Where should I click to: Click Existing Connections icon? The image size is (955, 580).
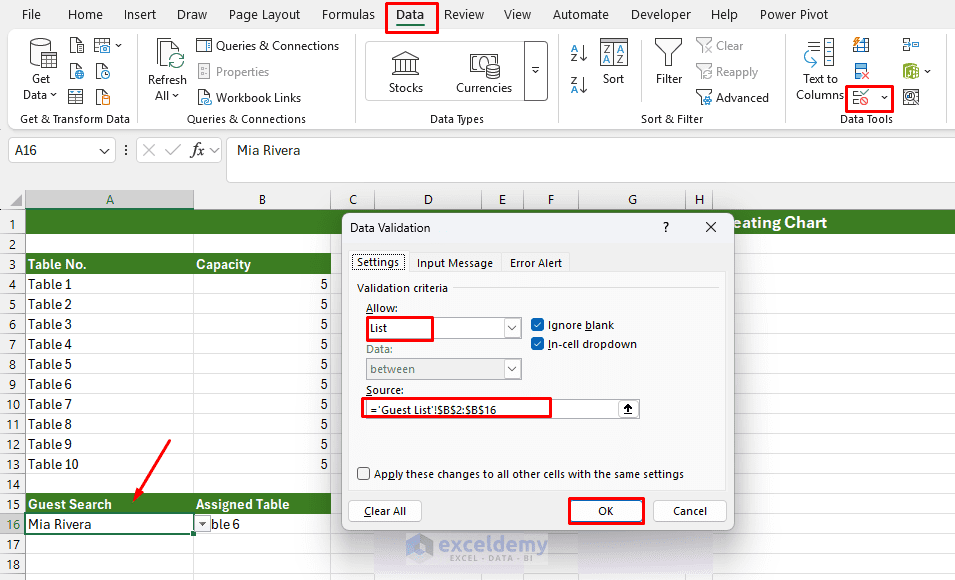click(102, 97)
